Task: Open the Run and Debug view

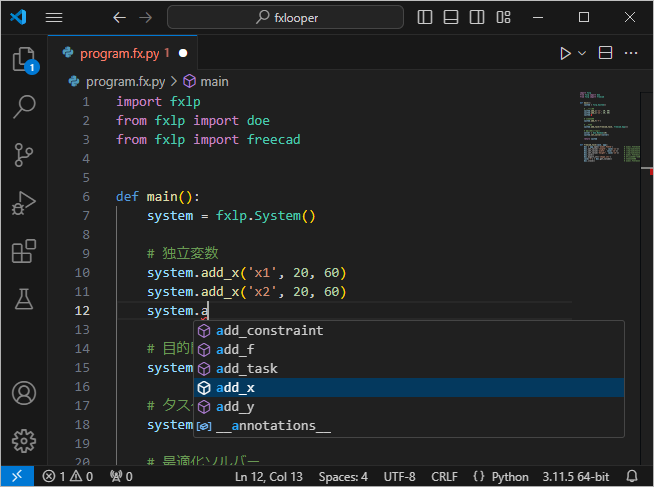Action: 24,202
